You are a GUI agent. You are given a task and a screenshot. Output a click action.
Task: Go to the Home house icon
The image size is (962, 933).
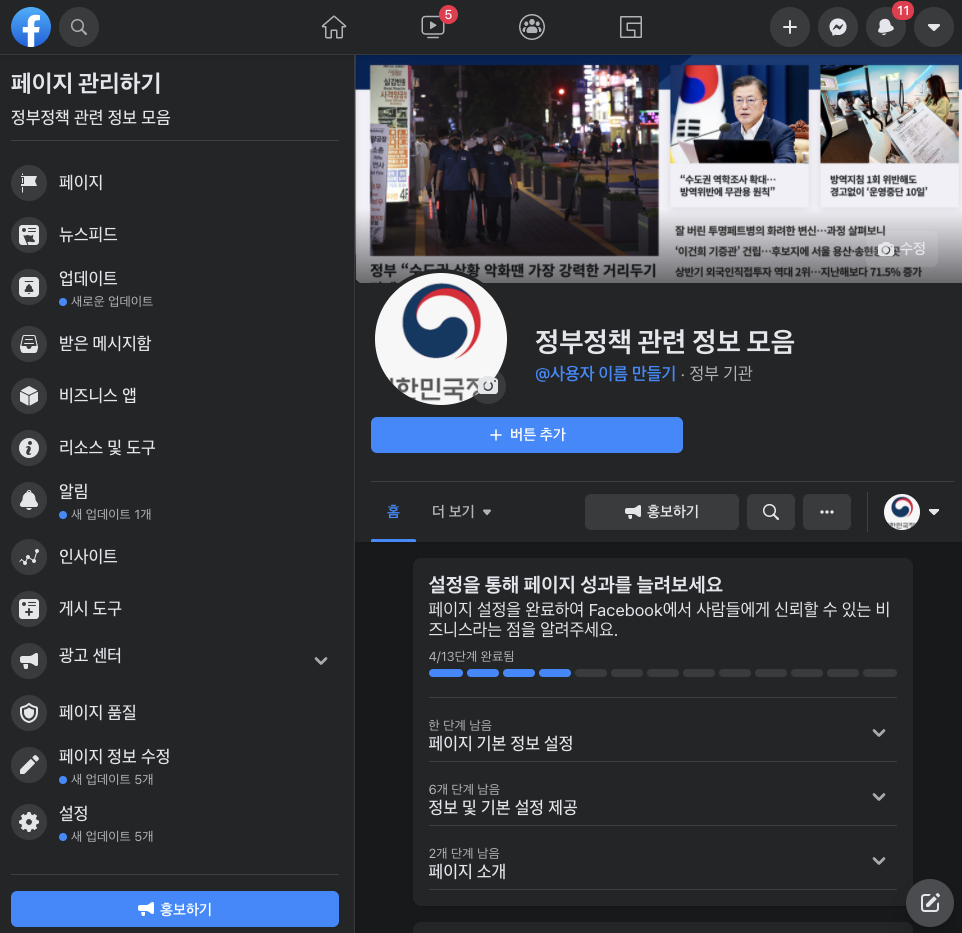click(334, 27)
